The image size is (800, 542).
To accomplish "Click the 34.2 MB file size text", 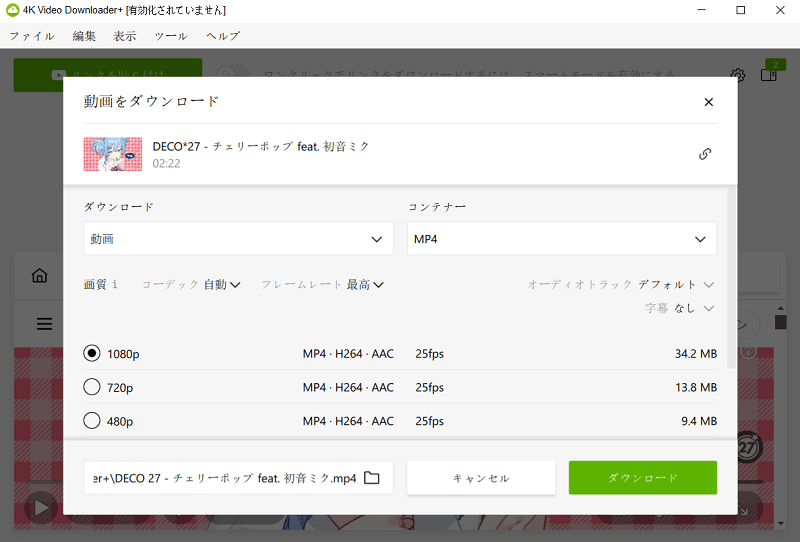I will pyautogui.click(x=695, y=354).
